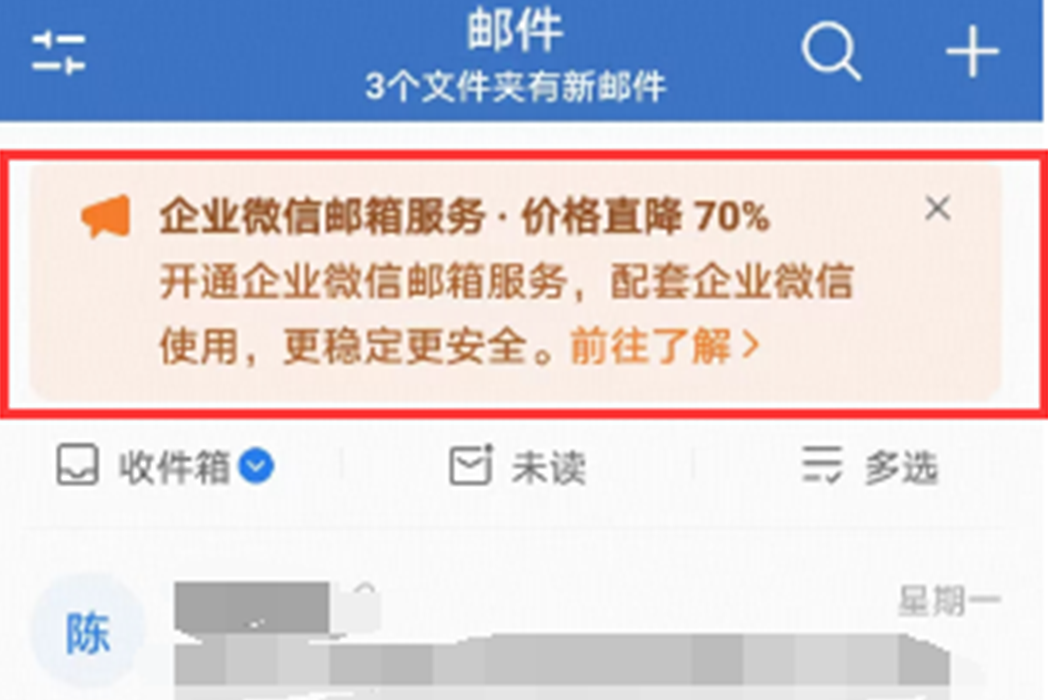Click the unread envelope icon

tap(471, 465)
